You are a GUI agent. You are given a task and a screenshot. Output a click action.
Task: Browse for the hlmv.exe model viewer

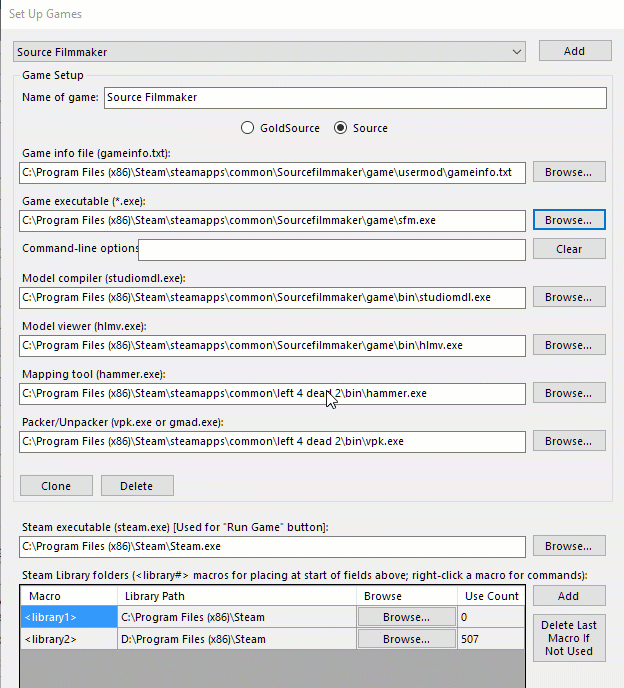(569, 345)
